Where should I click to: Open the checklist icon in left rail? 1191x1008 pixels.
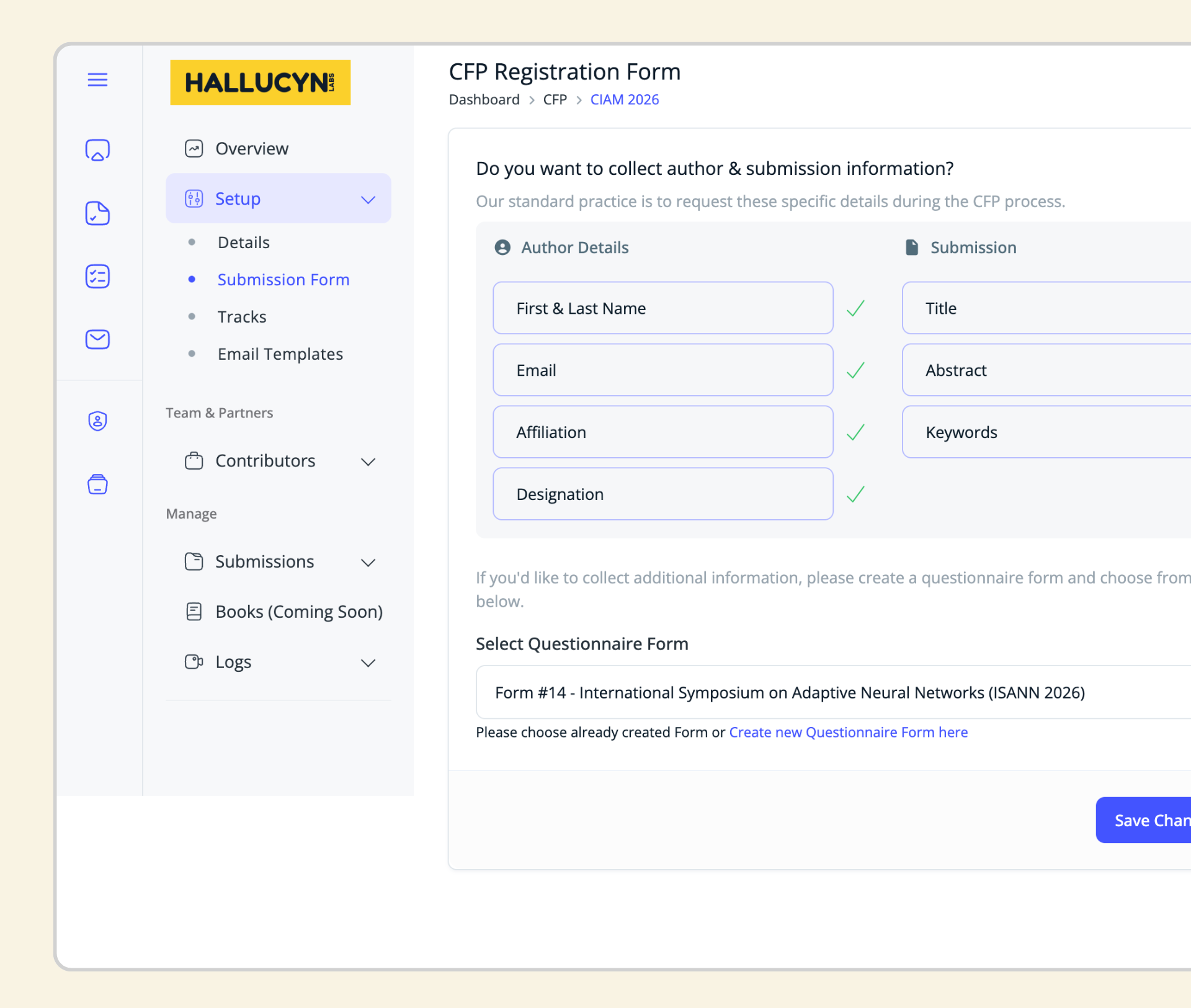[97, 277]
